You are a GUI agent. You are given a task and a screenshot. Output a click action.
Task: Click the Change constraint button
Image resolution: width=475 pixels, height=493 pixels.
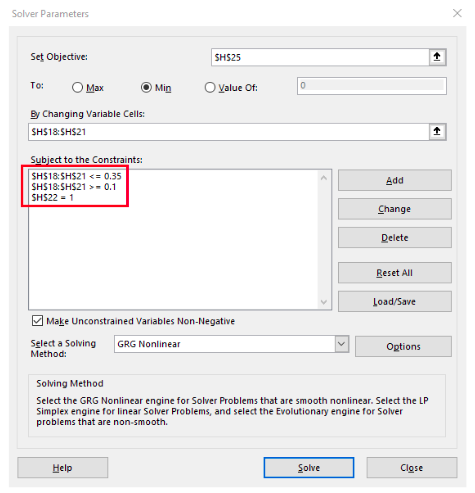(x=395, y=209)
